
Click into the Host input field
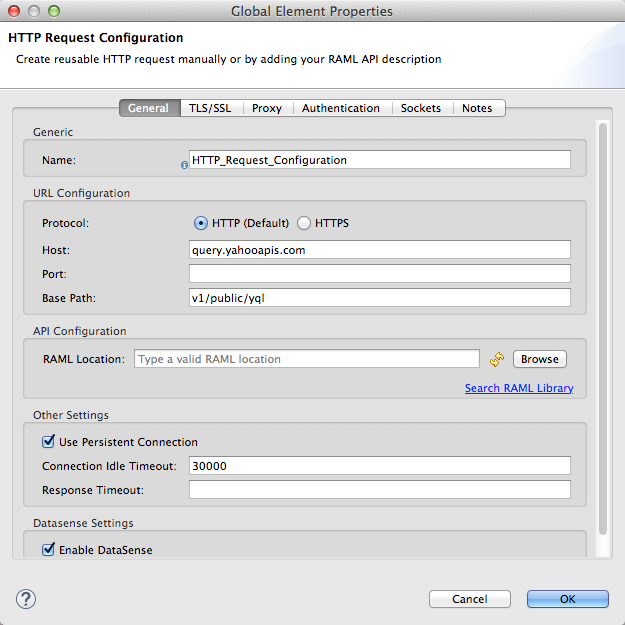[379, 250]
